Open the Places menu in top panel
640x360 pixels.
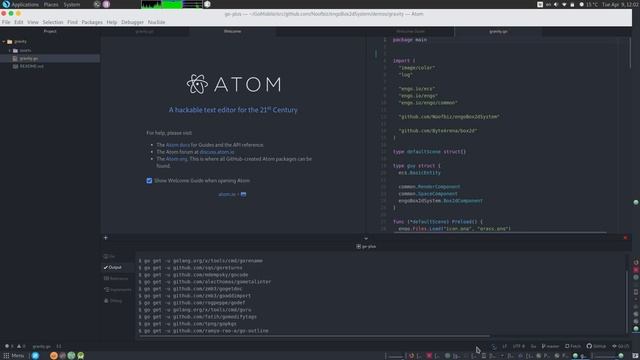point(51,4)
